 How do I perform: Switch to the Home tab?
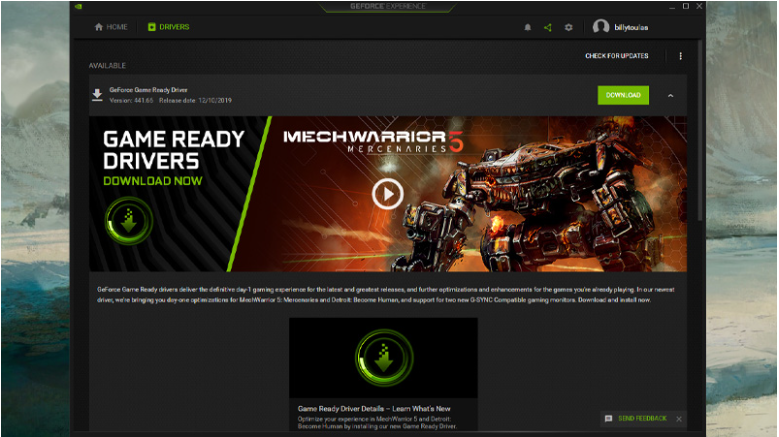click(112, 27)
